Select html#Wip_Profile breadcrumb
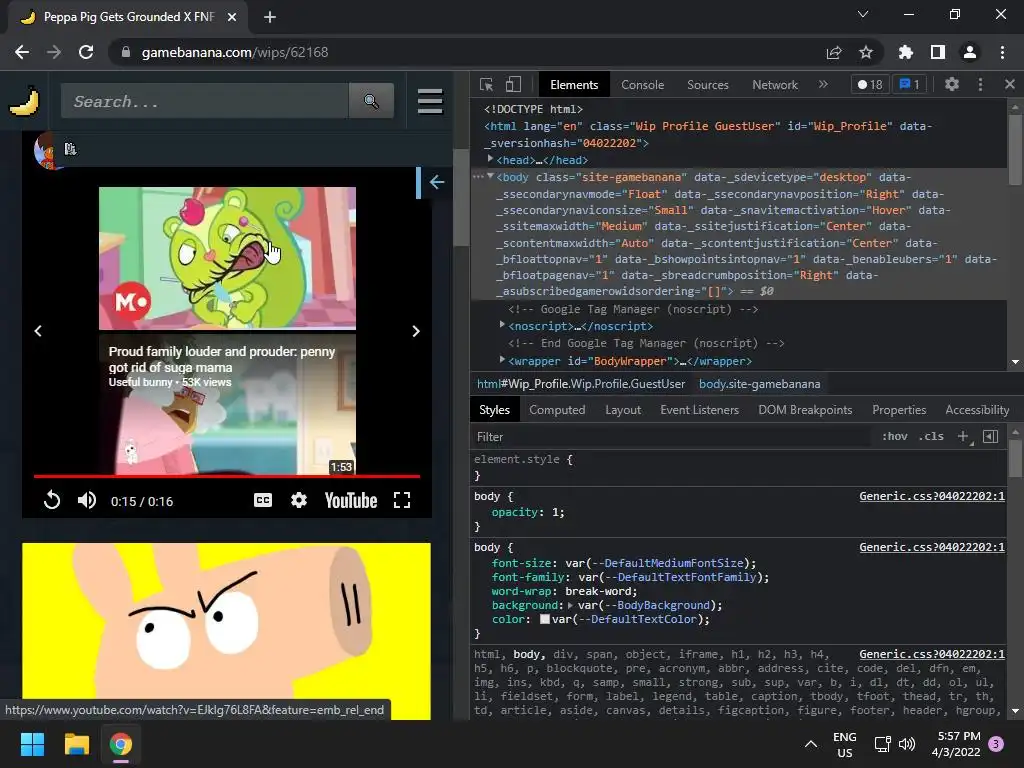 tap(581, 384)
